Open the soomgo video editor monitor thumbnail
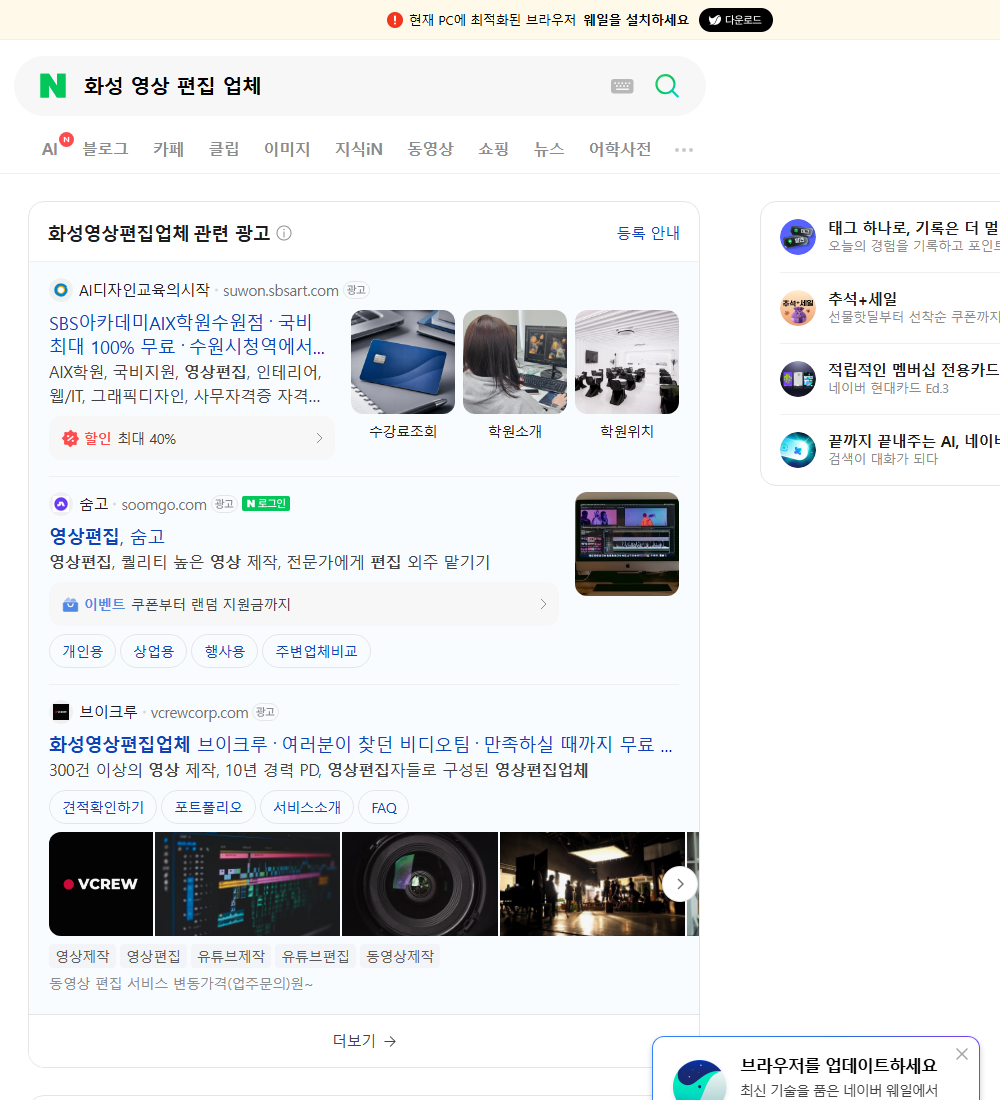The width and height of the screenshot is (1000, 1100). coord(627,544)
